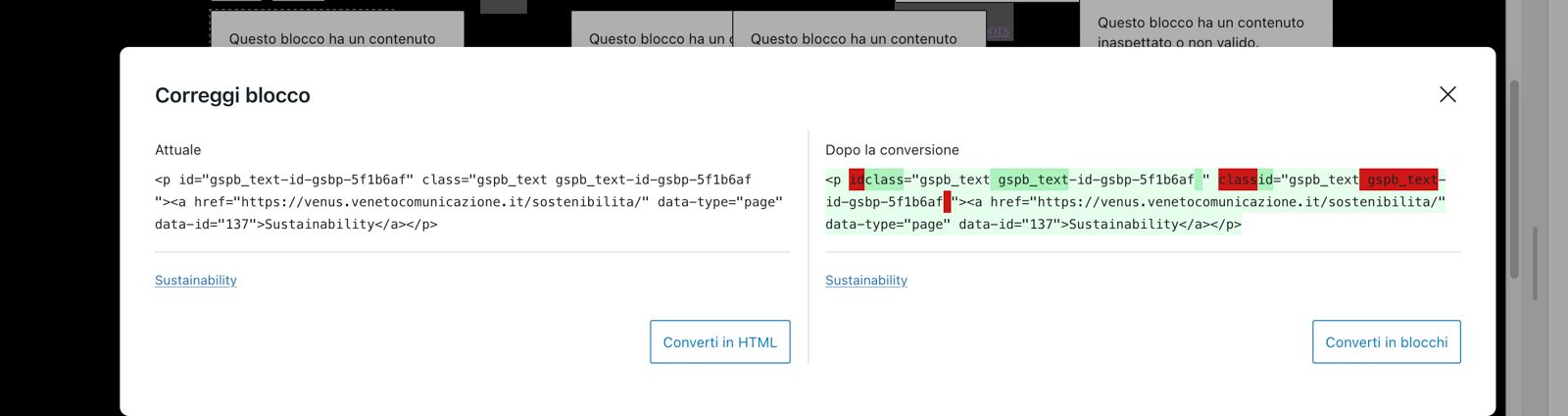Open the Sustainability link under Attuale

pos(196,281)
